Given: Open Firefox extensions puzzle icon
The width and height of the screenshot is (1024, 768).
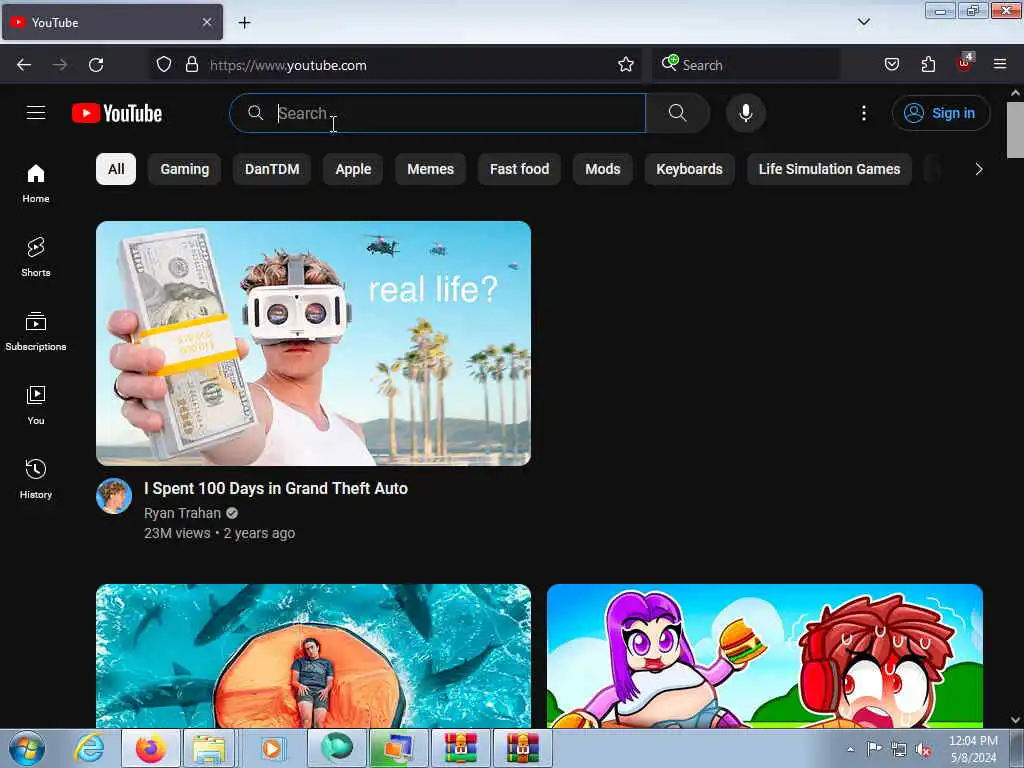Looking at the screenshot, I should [928, 65].
